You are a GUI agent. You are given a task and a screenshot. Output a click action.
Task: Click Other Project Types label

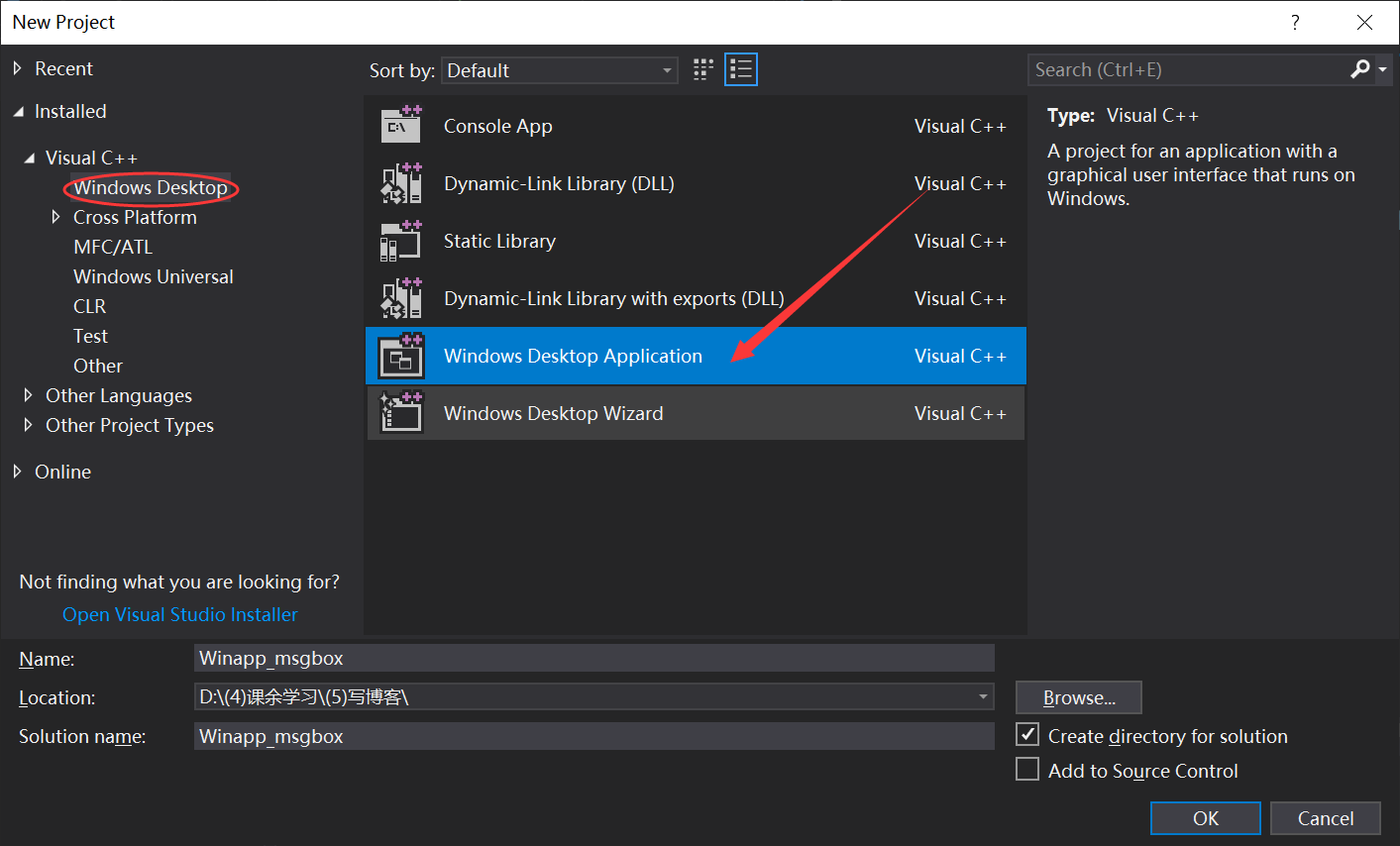pos(130,425)
